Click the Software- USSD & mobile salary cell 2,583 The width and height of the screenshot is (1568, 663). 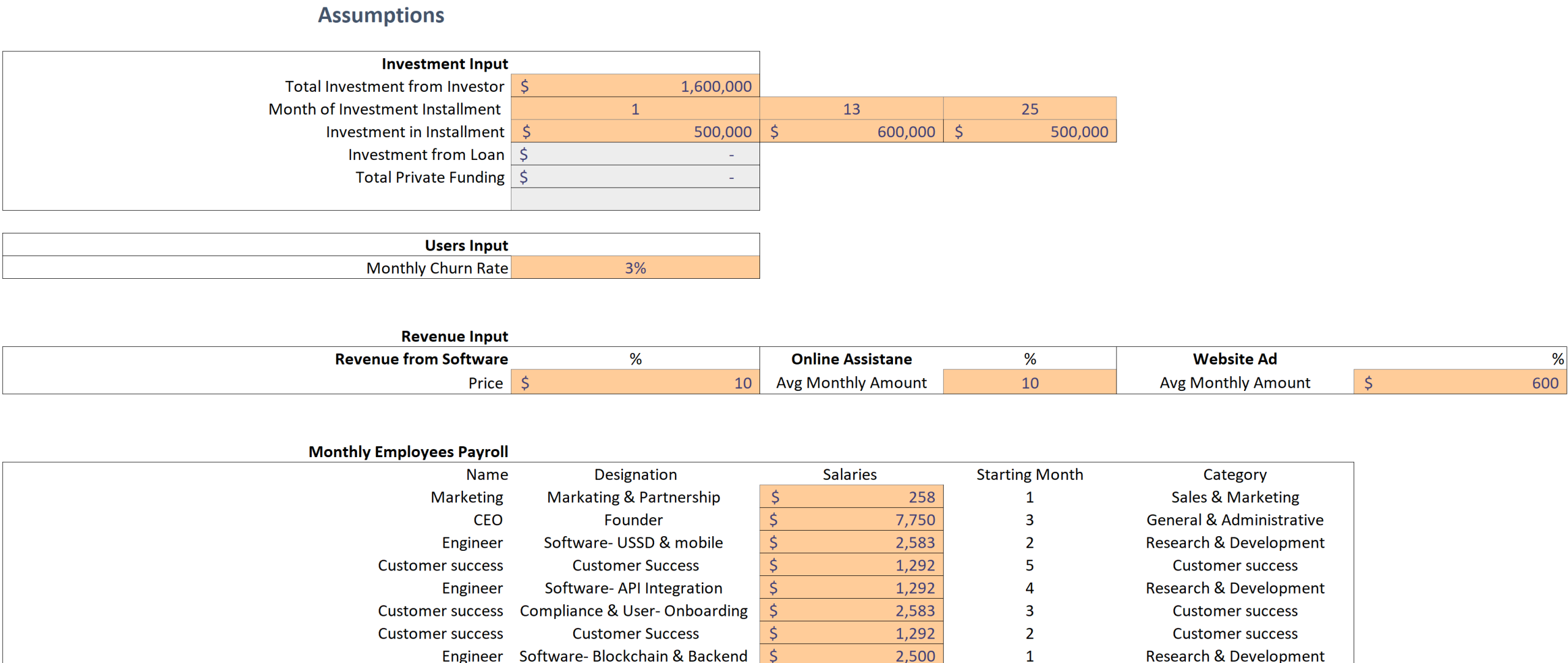coord(851,542)
